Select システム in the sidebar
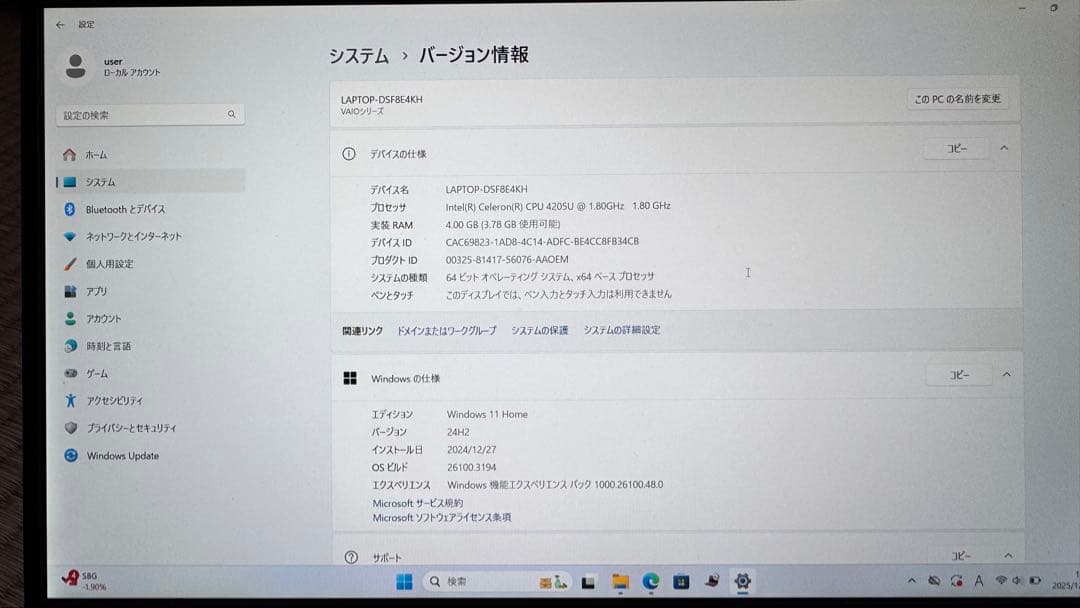Viewport: 1080px width, 608px height. pos(150,182)
